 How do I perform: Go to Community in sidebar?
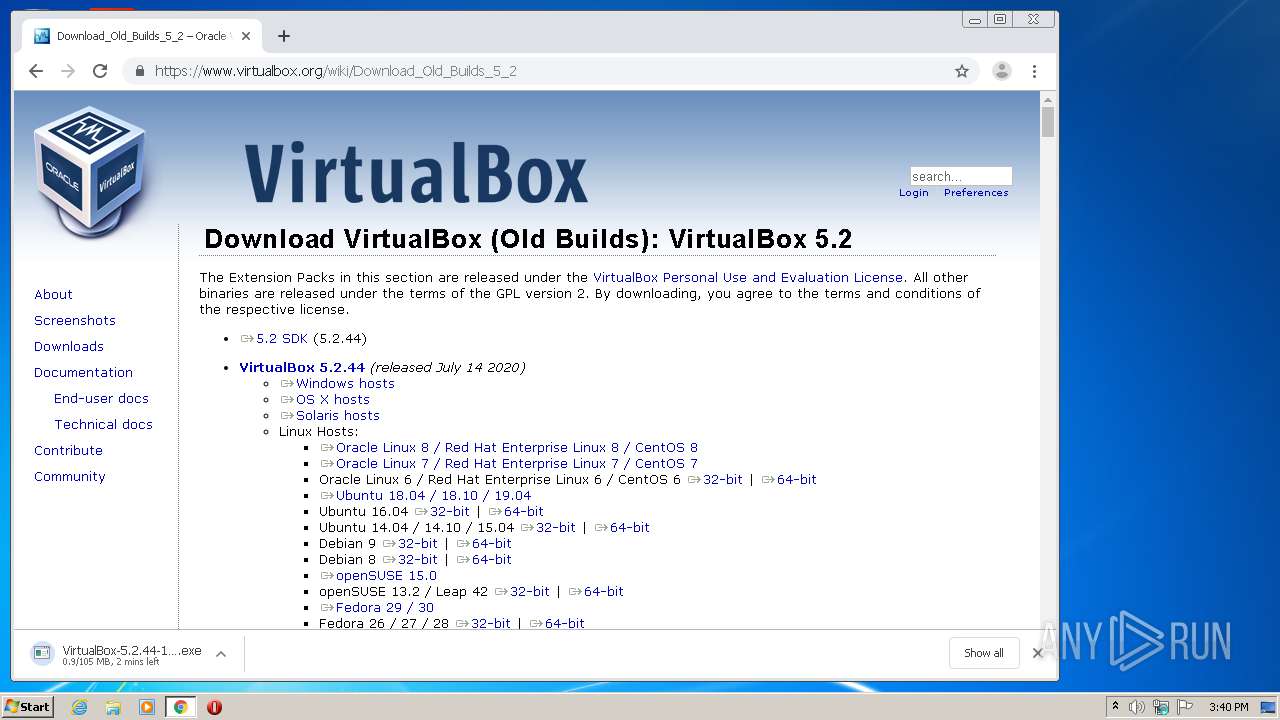(x=70, y=476)
